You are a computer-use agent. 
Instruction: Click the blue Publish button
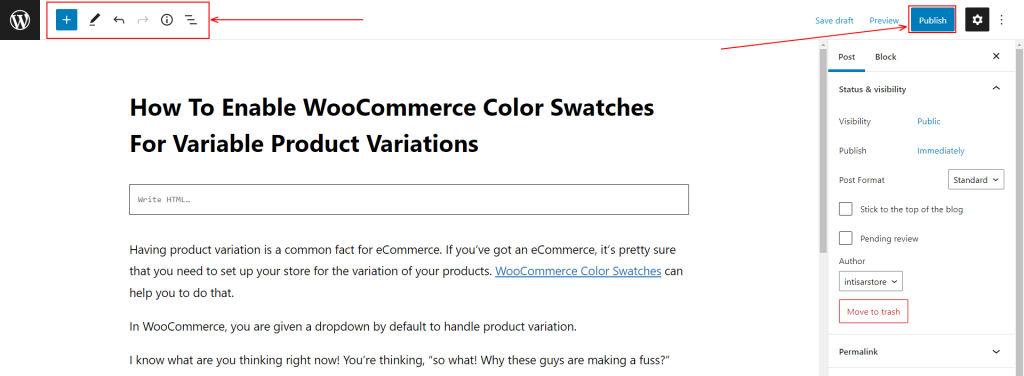(x=933, y=20)
